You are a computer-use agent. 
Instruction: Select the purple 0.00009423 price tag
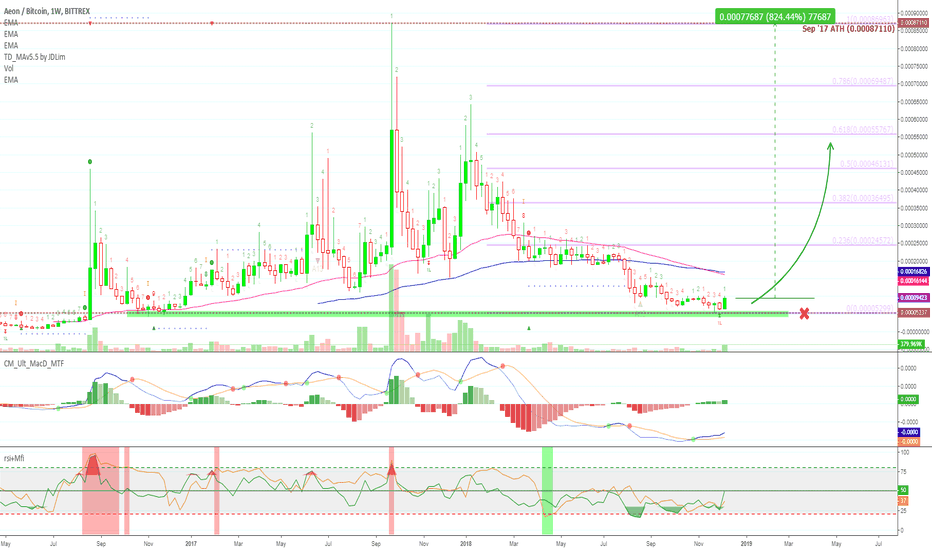click(x=913, y=297)
